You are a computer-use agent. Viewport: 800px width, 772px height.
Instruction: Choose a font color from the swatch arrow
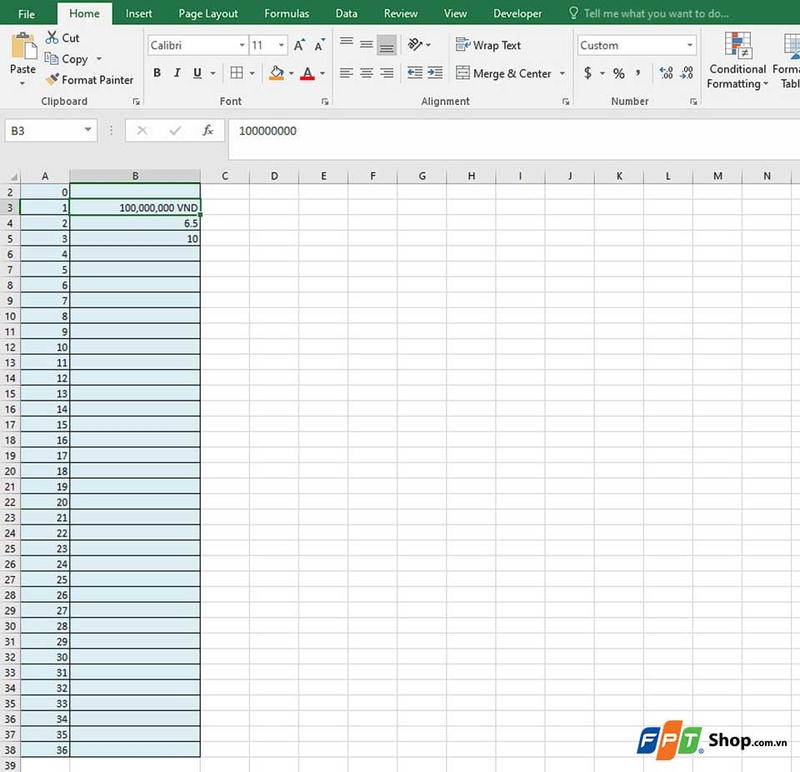[x=321, y=73]
